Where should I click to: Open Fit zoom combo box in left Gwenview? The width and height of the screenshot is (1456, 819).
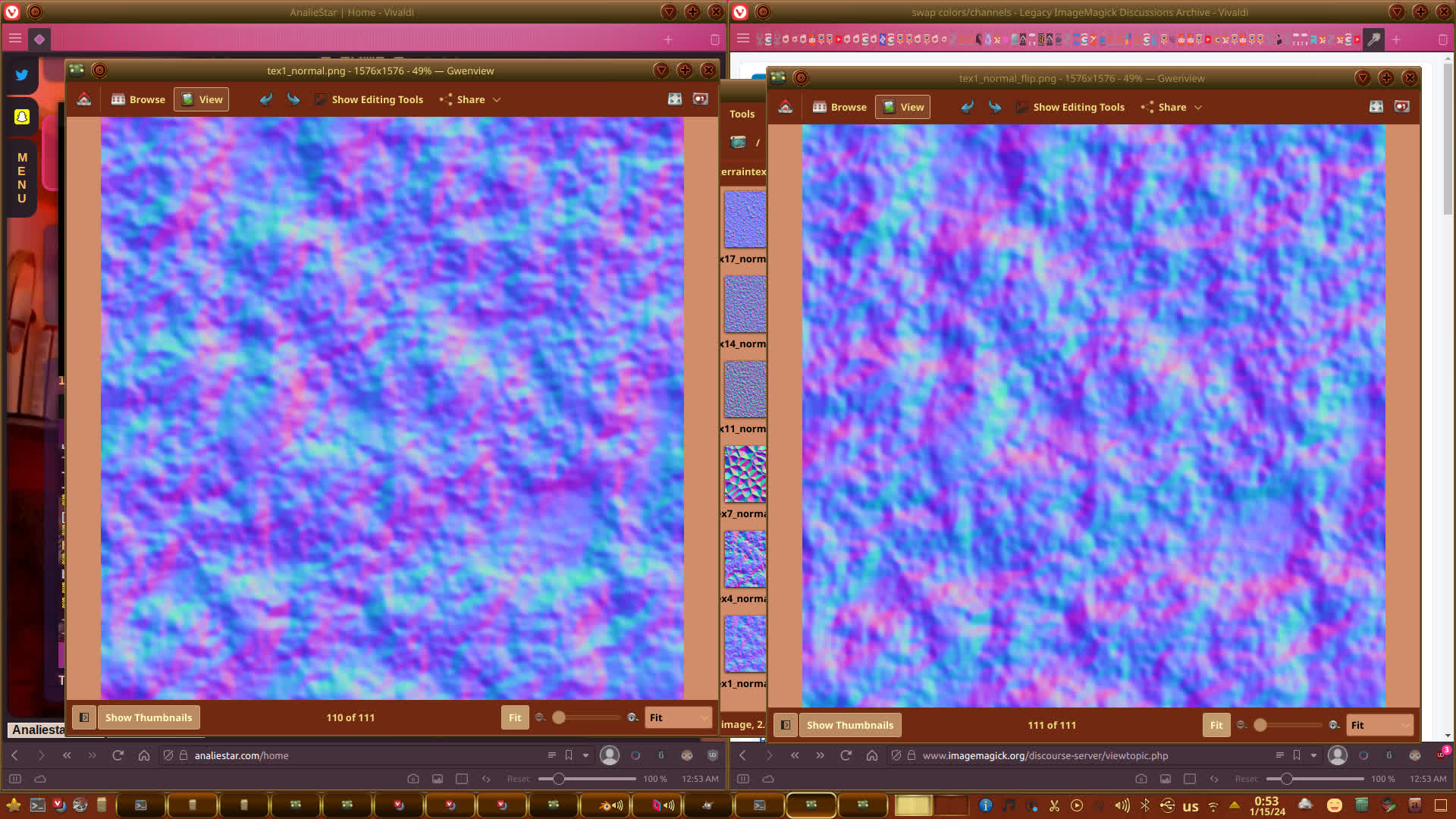tap(678, 717)
